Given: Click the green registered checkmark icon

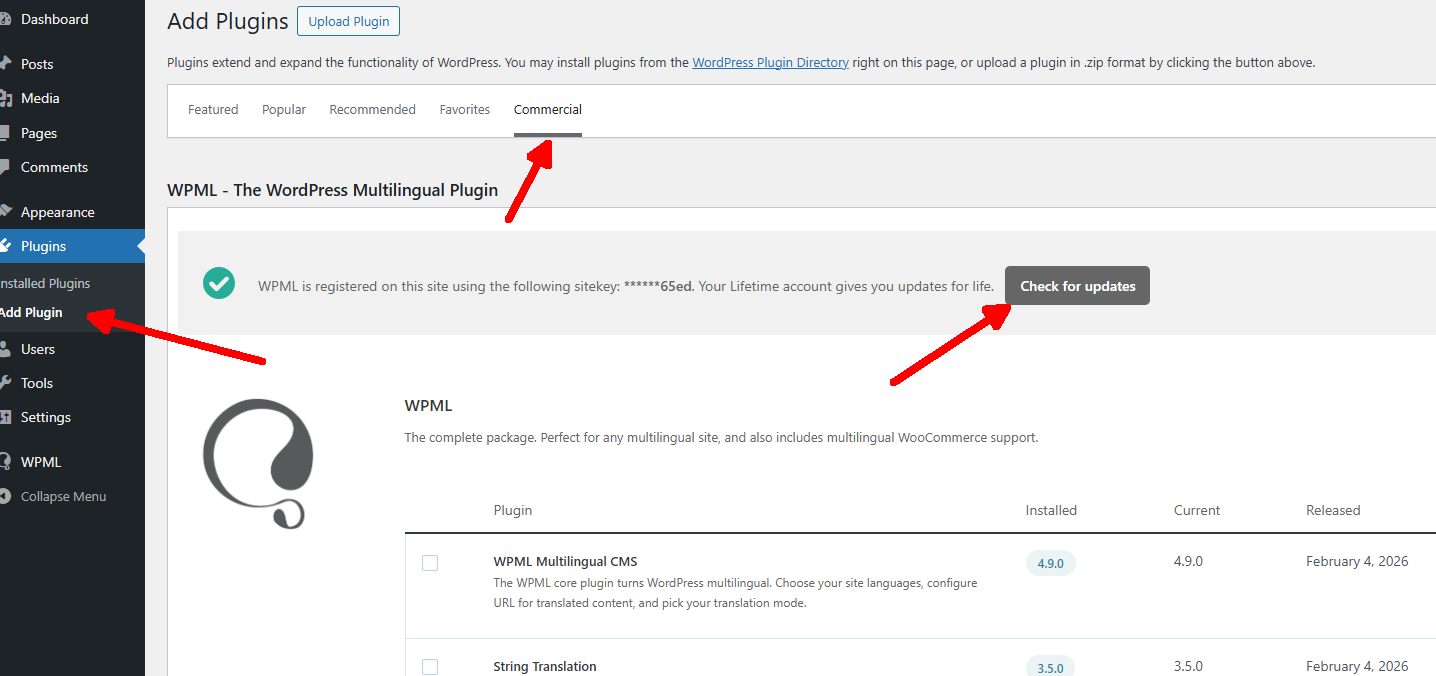Looking at the screenshot, I should click(x=218, y=283).
